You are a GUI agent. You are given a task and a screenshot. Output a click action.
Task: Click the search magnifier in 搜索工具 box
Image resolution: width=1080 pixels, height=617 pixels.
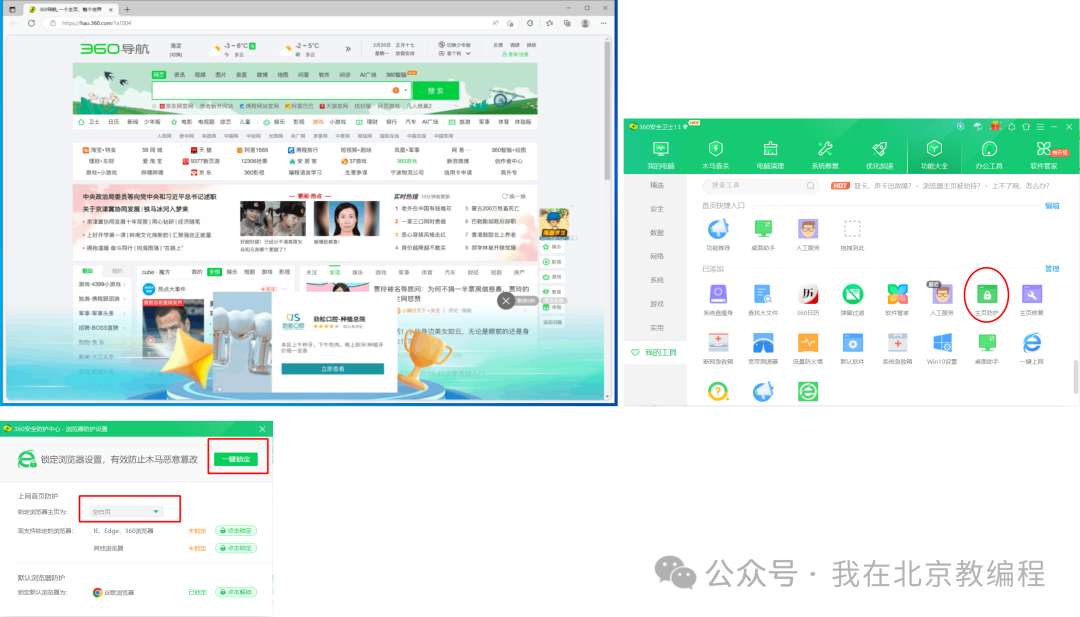(811, 186)
